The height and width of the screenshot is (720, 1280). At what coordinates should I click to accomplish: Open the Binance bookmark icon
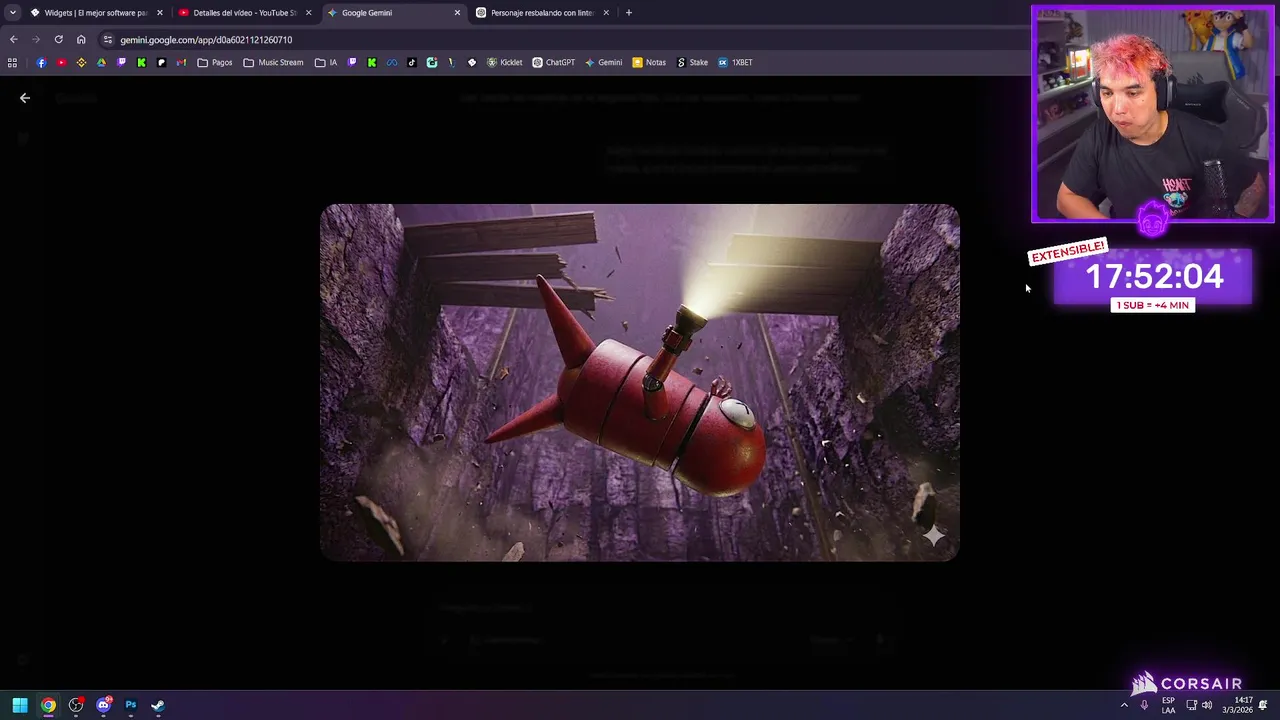pyautogui.click(x=81, y=62)
